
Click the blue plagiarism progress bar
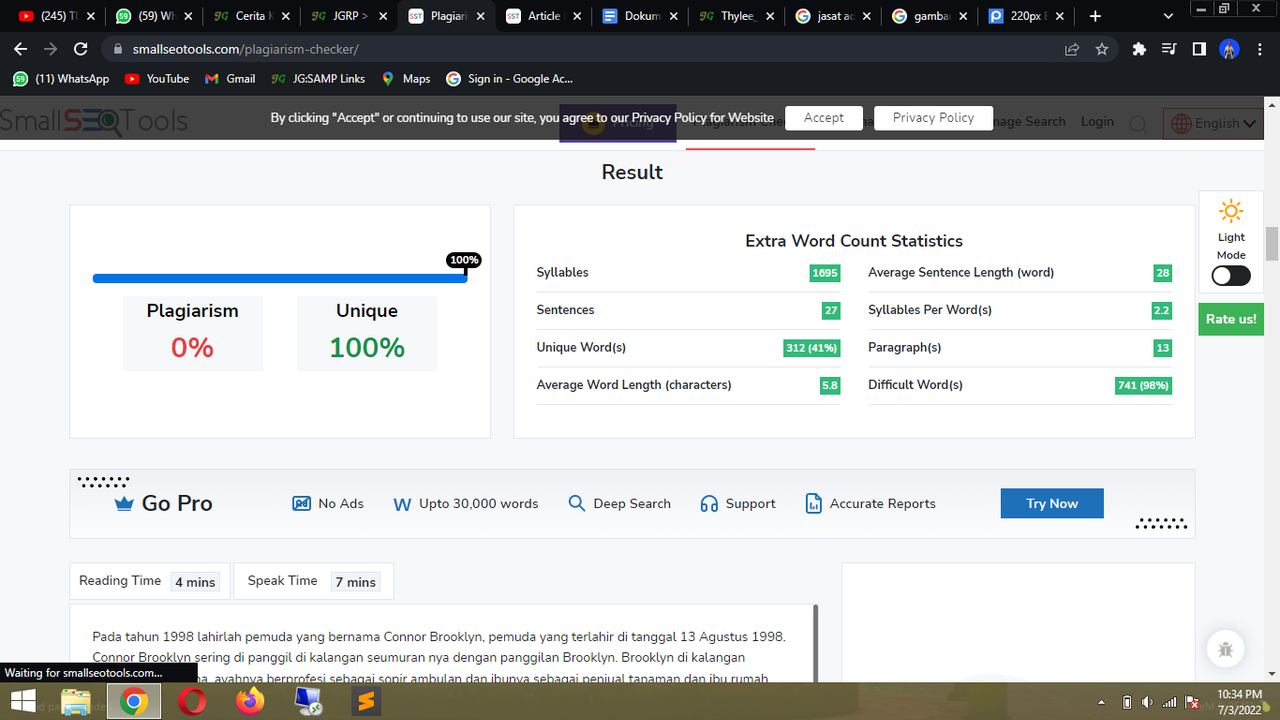point(279,278)
